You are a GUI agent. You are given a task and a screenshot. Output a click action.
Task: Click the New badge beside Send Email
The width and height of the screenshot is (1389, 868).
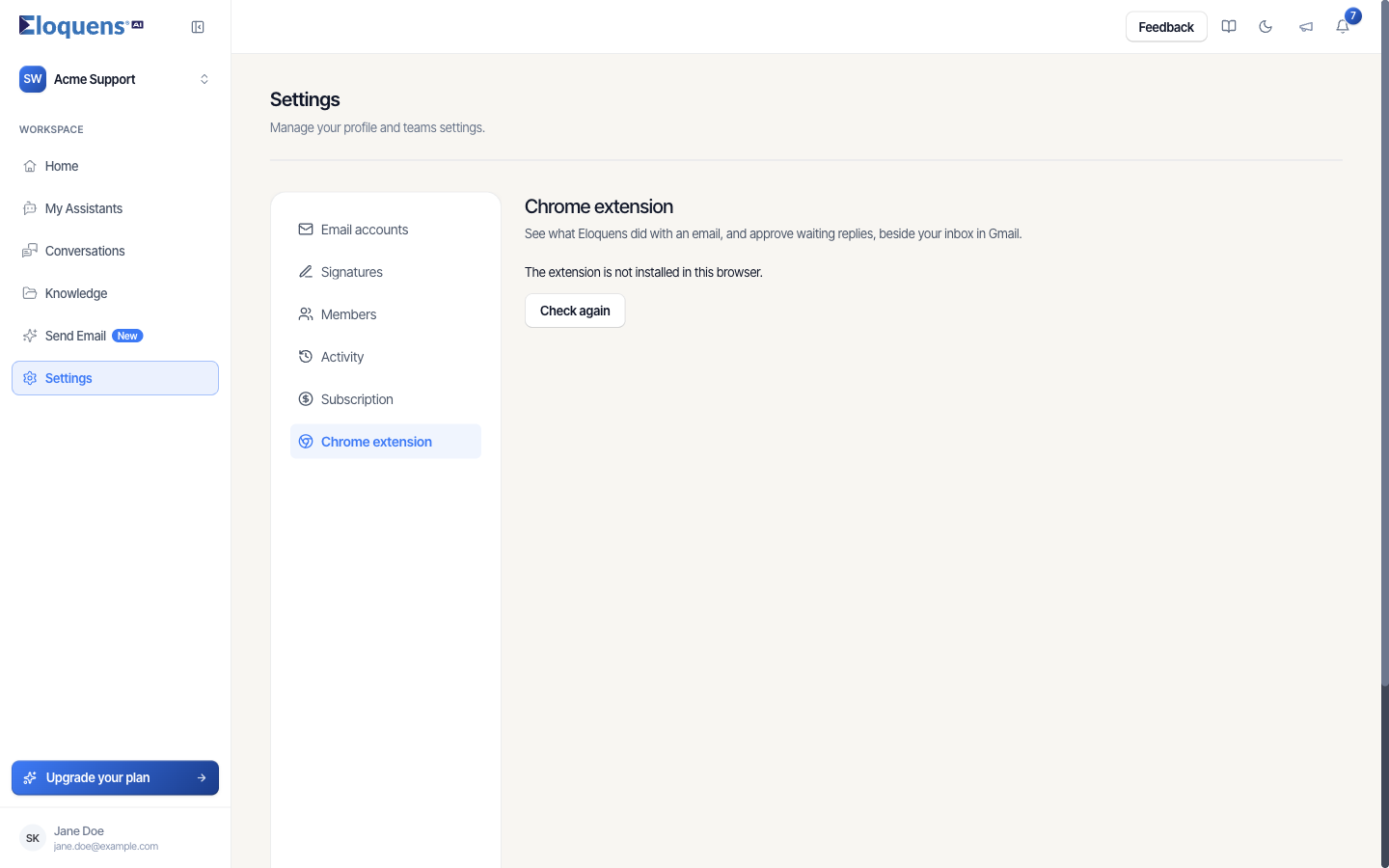click(x=127, y=336)
